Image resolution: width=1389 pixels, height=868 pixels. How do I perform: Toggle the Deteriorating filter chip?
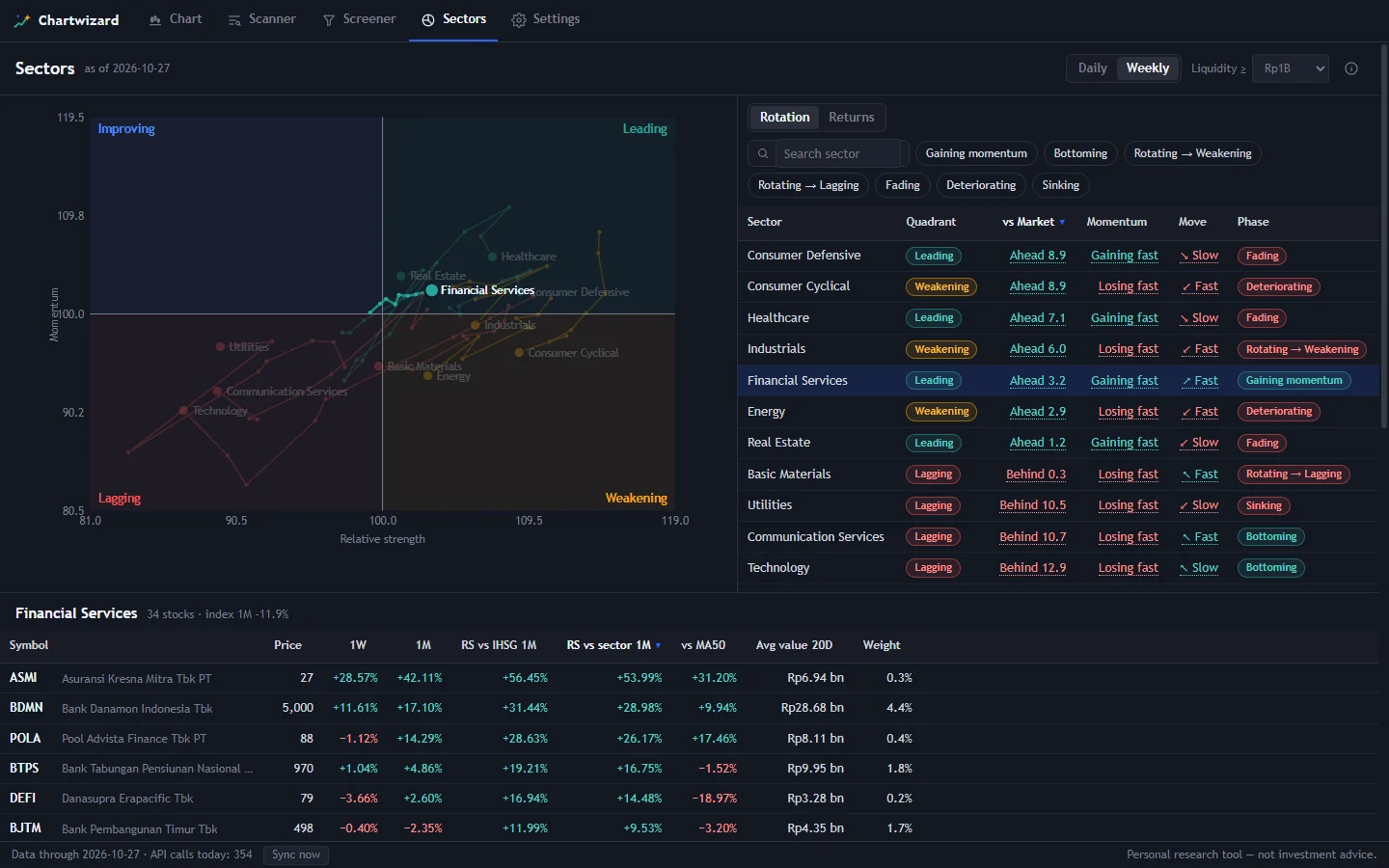tap(981, 185)
